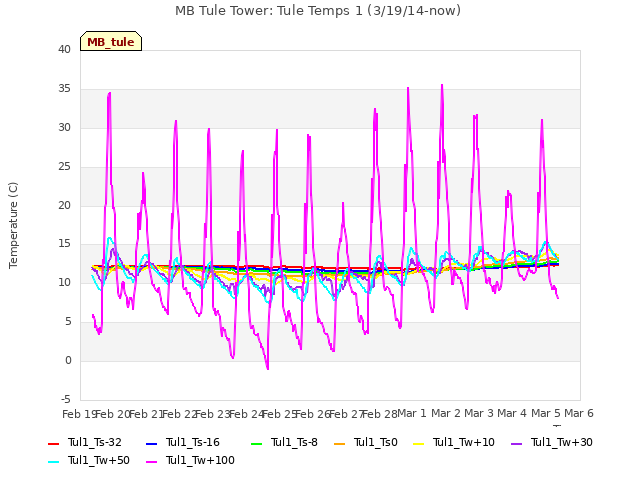Click the 40 y-axis tick label

(x=64, y=49)
